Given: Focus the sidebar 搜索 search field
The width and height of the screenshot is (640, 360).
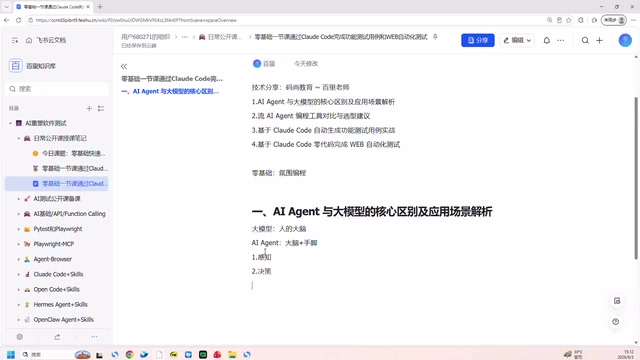Looking at the screenshot, I should tap(57, 89).
